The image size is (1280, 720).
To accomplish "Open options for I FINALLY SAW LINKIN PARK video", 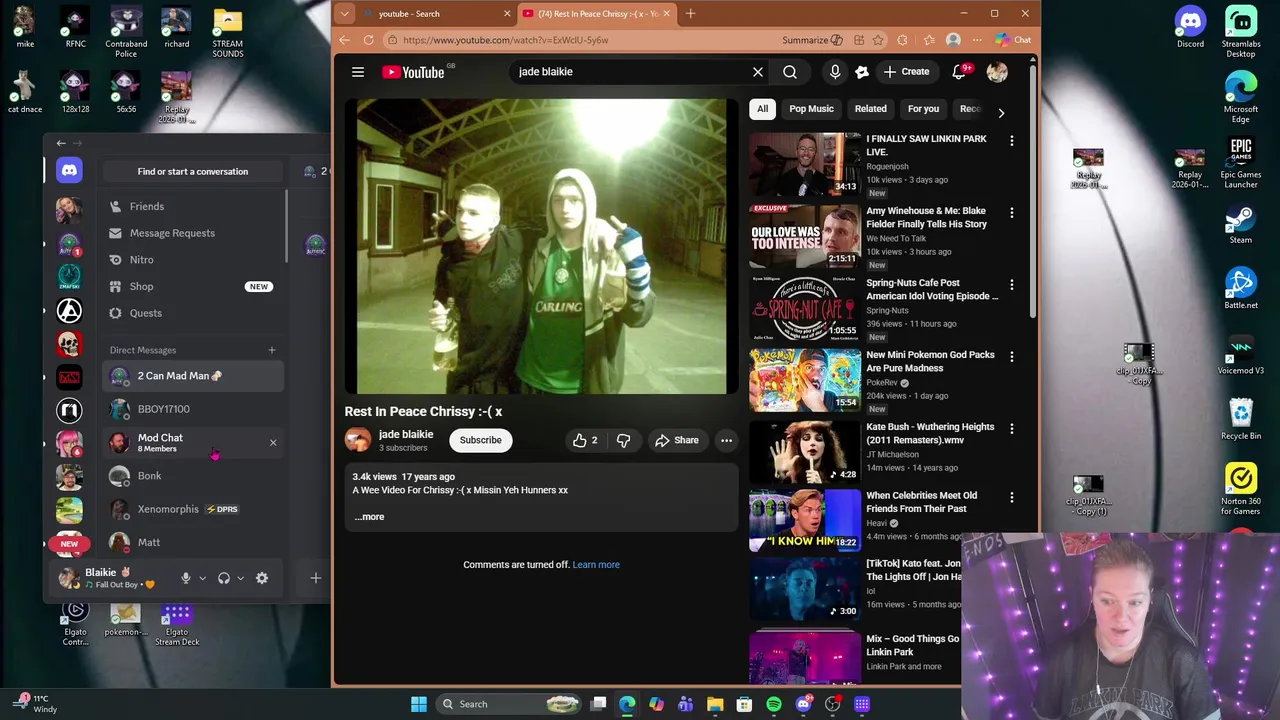I will tap(1011, 141).
